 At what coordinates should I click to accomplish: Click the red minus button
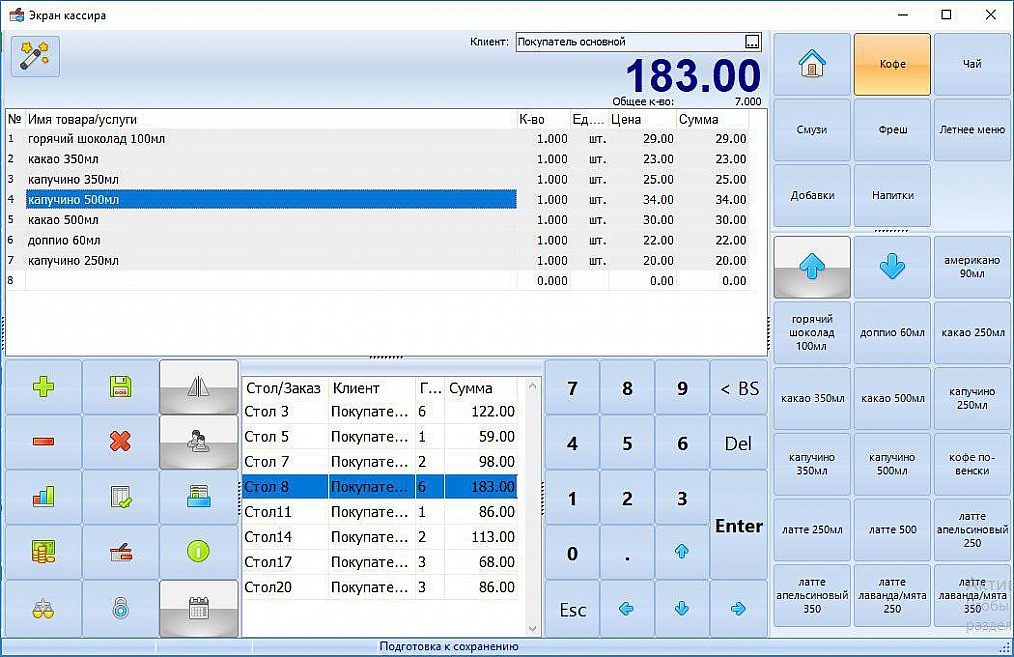(x=43, y=442)
